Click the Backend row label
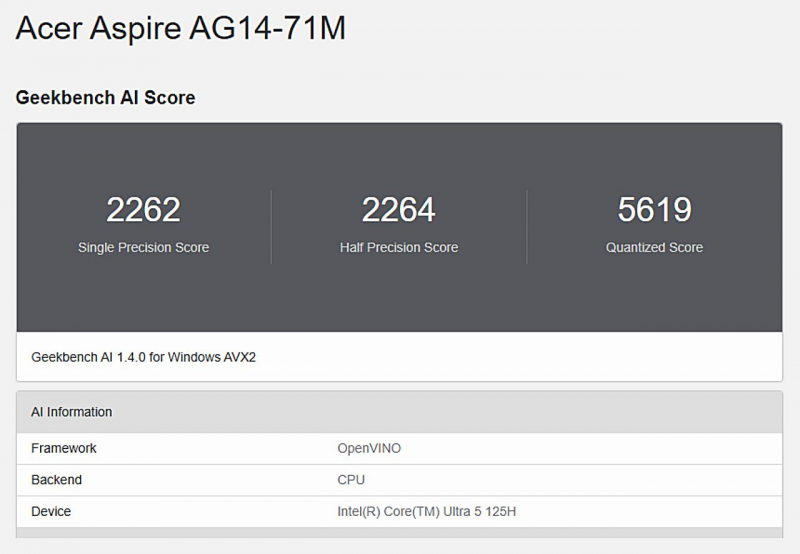The height and width of the screenshot is (554, 800). click(x=56, y=480)
